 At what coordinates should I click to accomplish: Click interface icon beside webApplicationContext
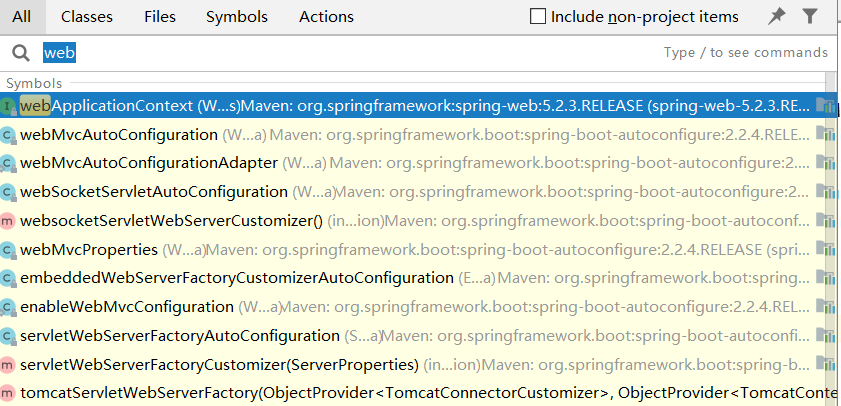click(7, 107)
